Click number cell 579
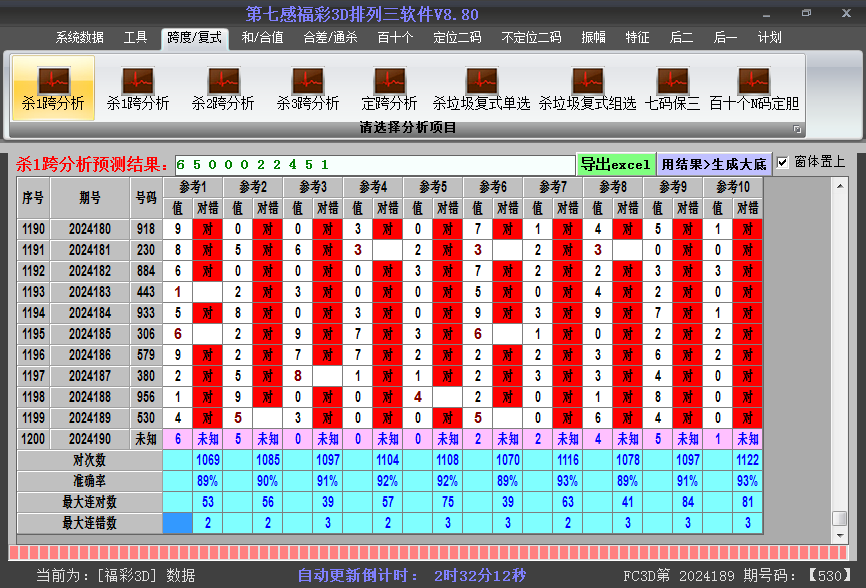Viewport: 866px width, 588px height. 146,355
